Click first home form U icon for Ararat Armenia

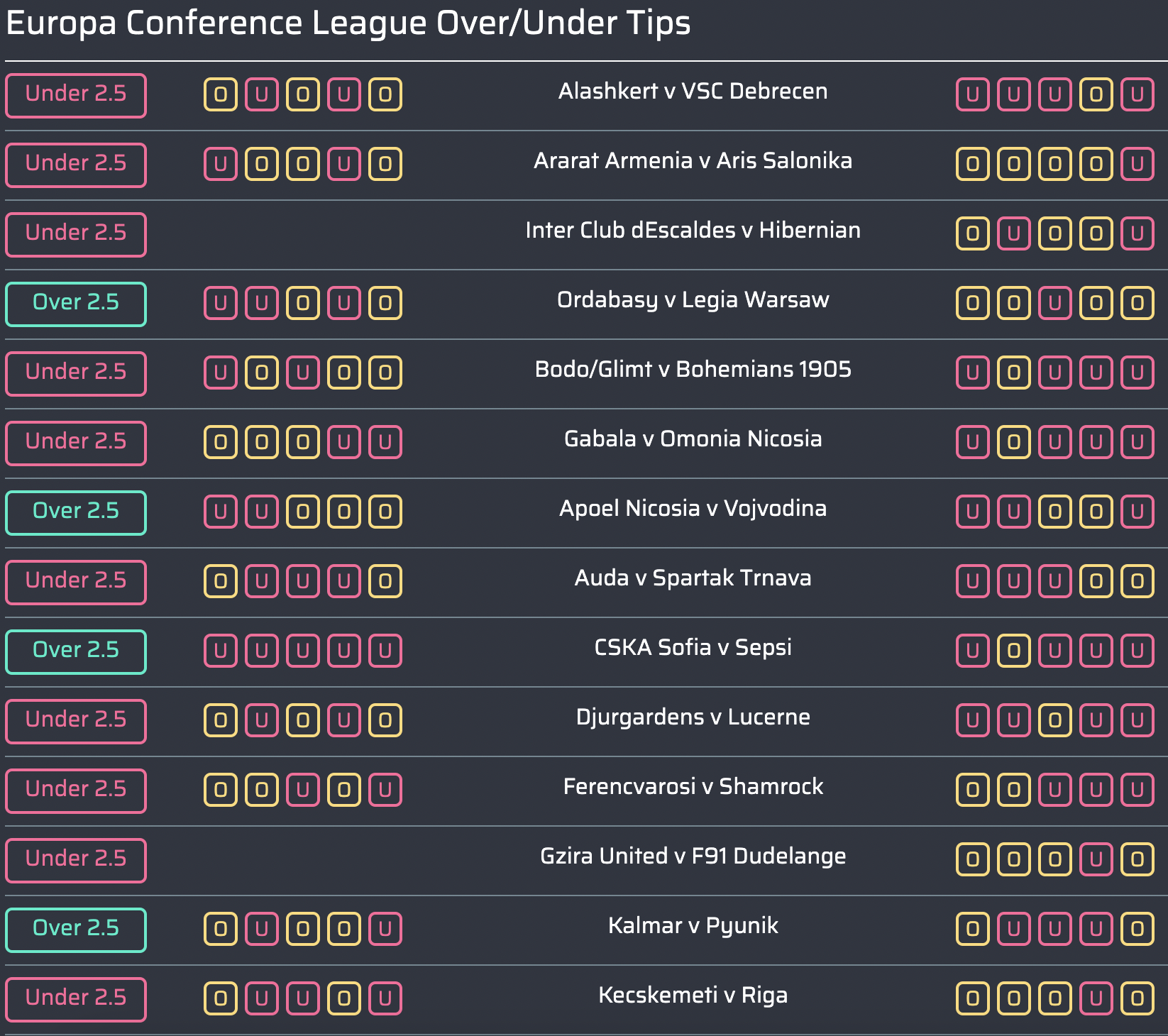point(221,164)
